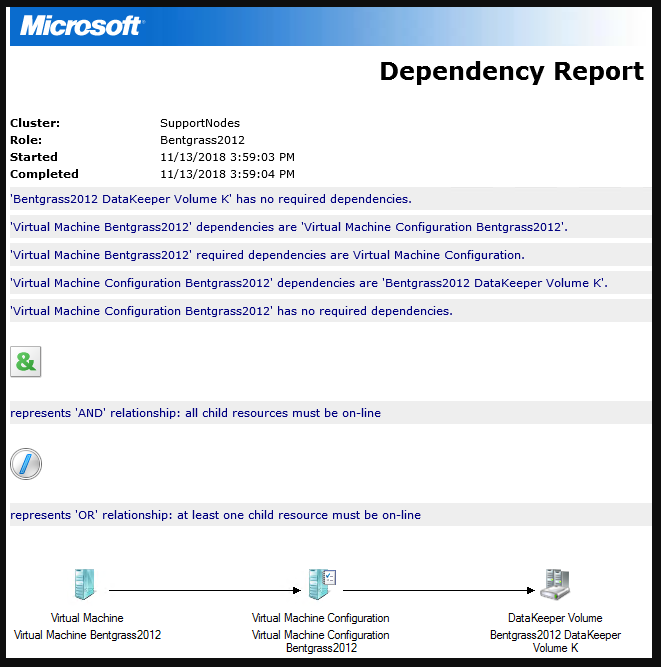661x667 pixels.
Task: Click the 'Cluster:' label
Action: click(35, 123)
